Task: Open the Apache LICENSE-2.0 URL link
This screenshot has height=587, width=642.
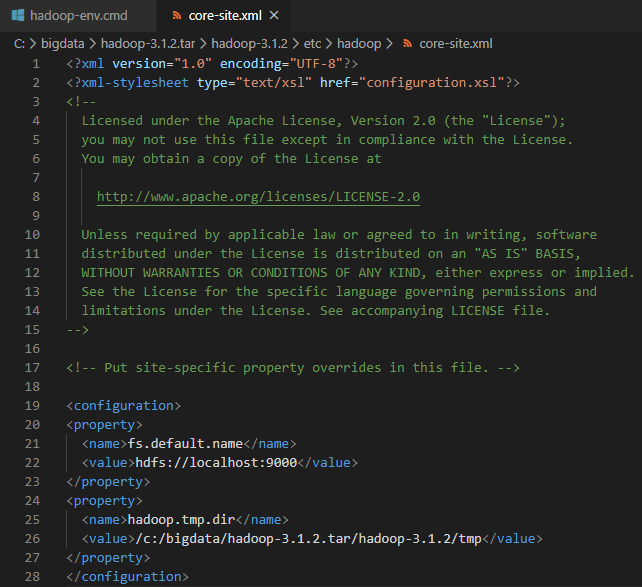Action: click(x=258, y=197)
